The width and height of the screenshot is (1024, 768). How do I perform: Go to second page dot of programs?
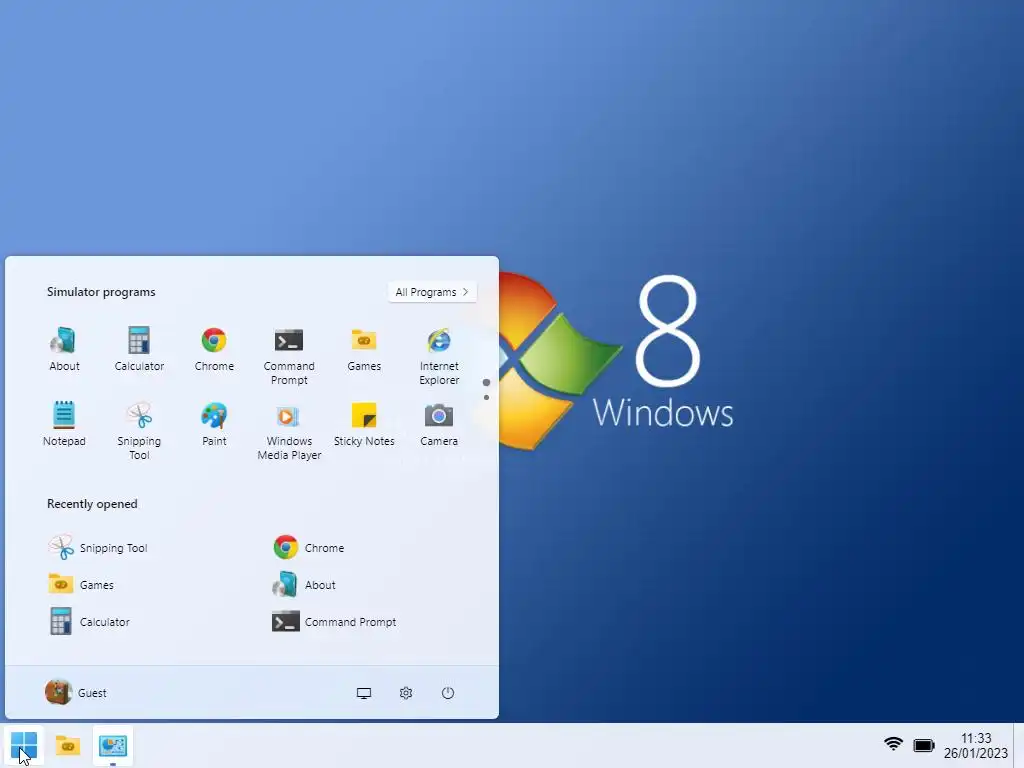(x=486, y=398)
